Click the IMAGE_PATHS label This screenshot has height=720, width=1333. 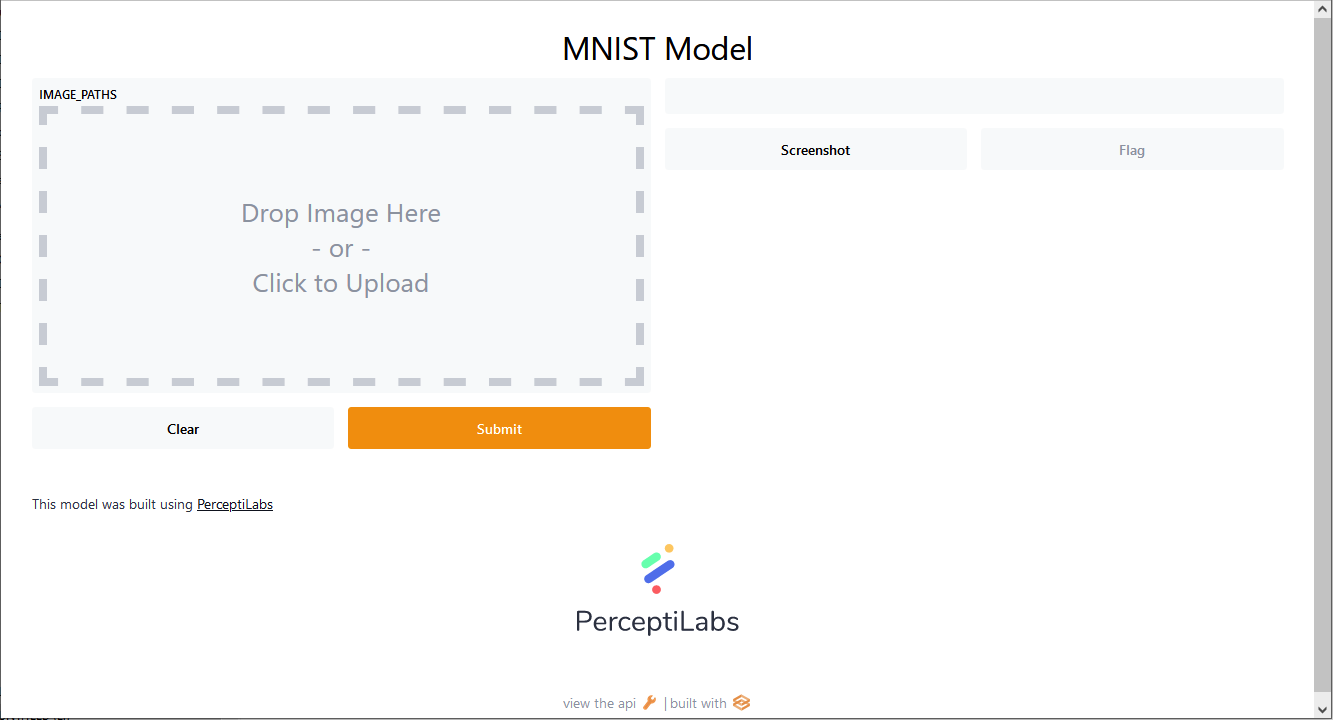(x=78, y=95)
